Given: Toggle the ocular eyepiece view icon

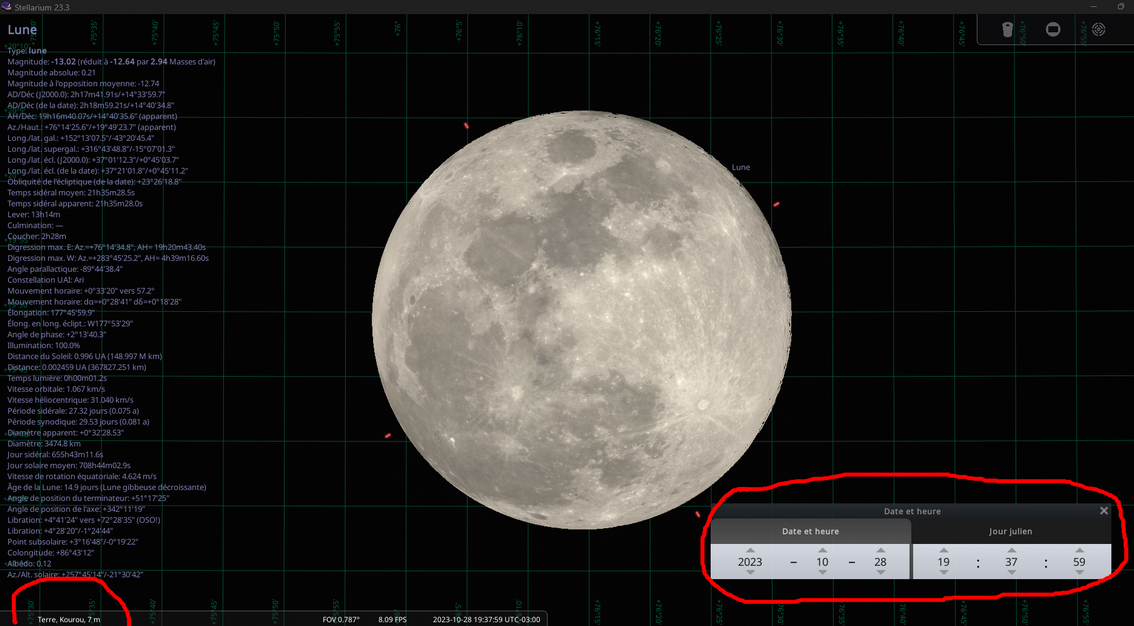Looking at the screenshot, I should [x=1007, y=30].
